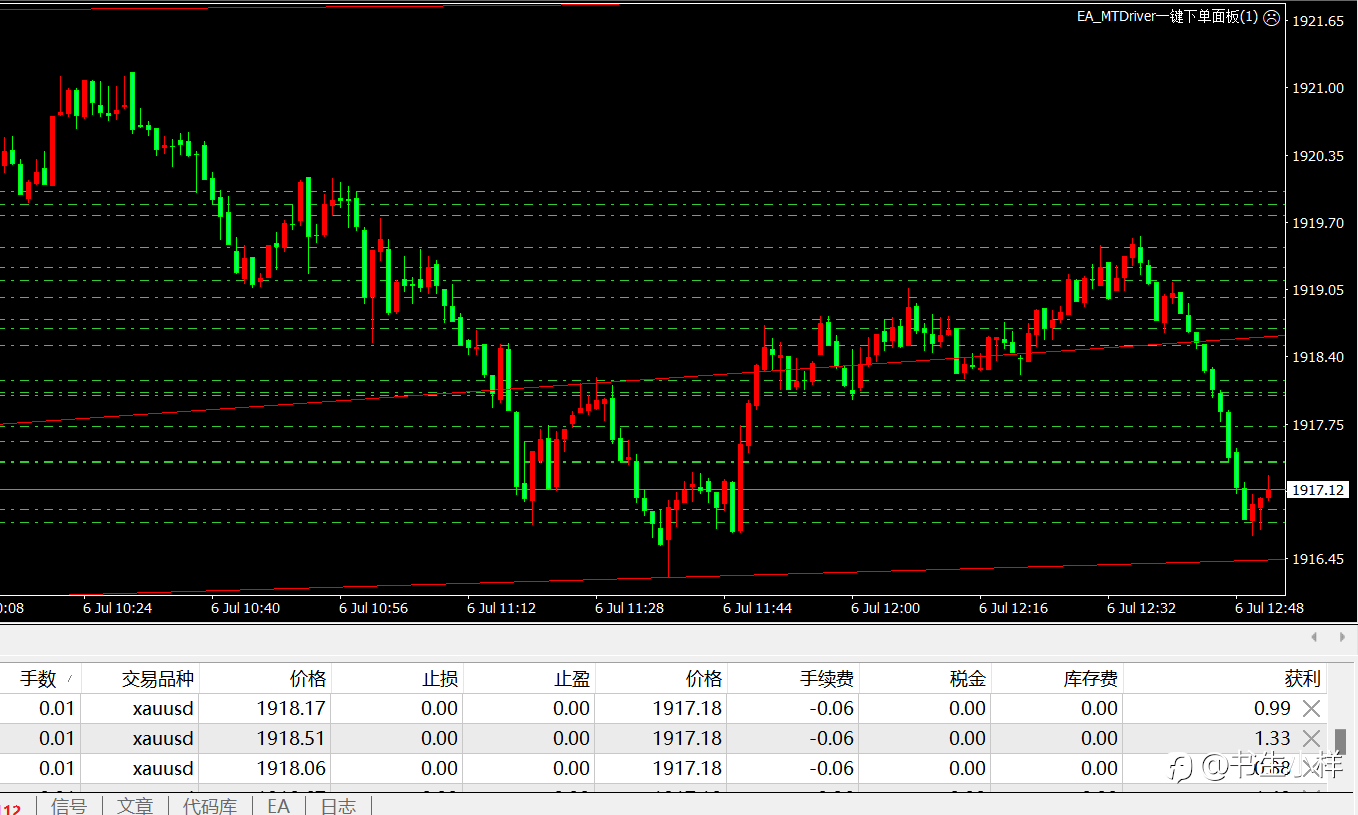Click the EA sad-face status icon
This screenshot has width=1358, height=815.
click(x=1272, y=17)
